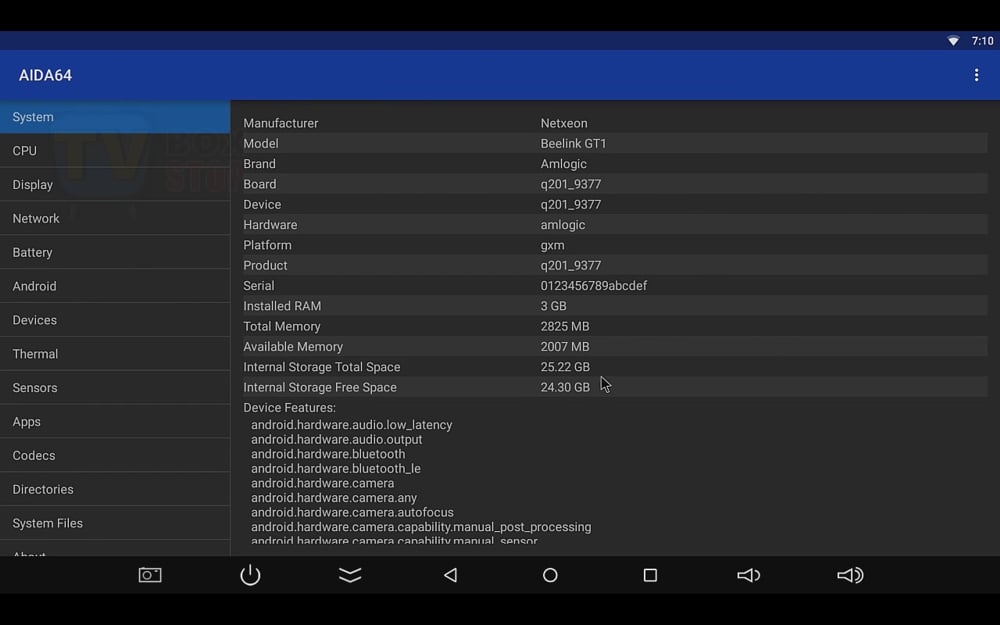This screenshot has height=625, width=1000.
Task: Select the Manufacturer row label
Action: 281,123
